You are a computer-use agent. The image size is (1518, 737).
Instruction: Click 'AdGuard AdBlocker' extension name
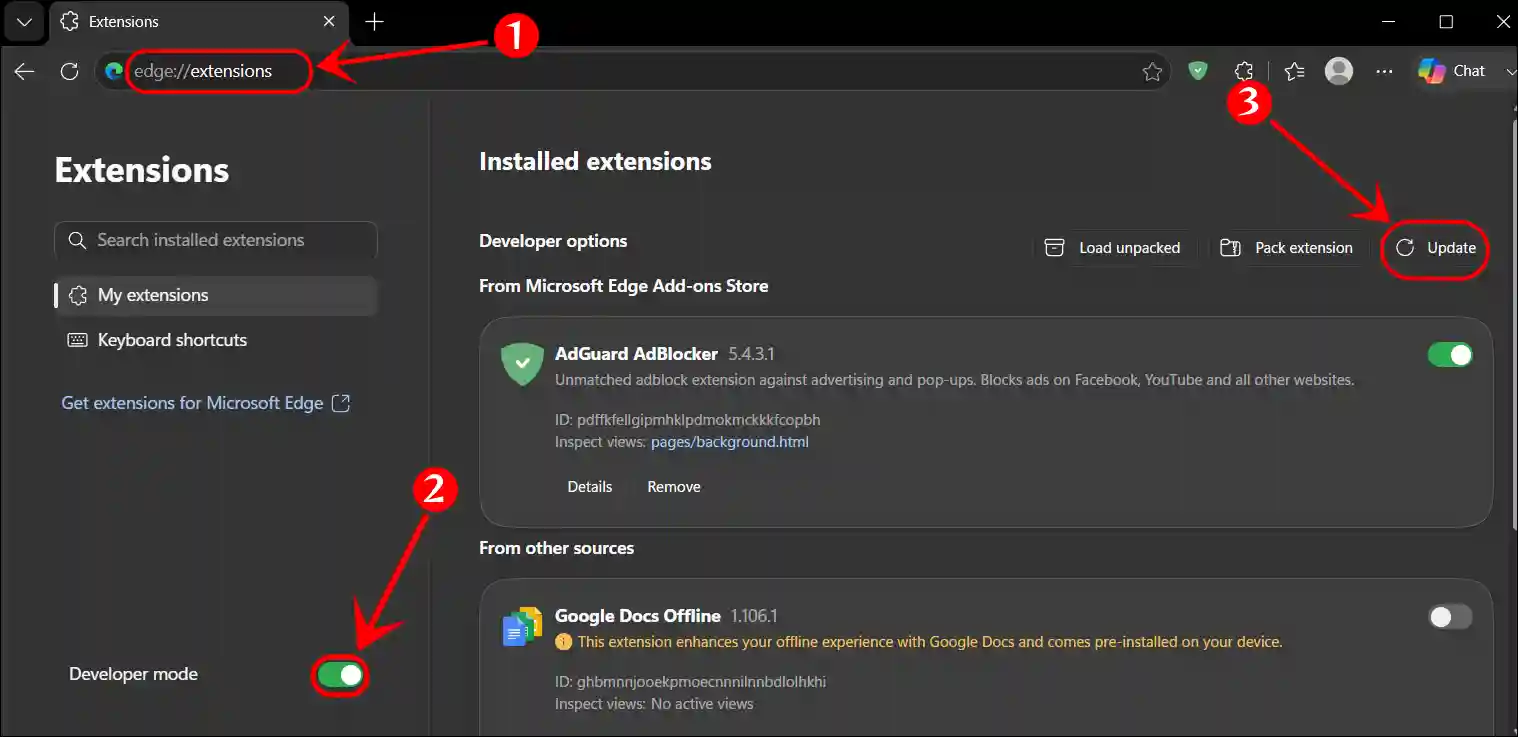pos(636,354)
